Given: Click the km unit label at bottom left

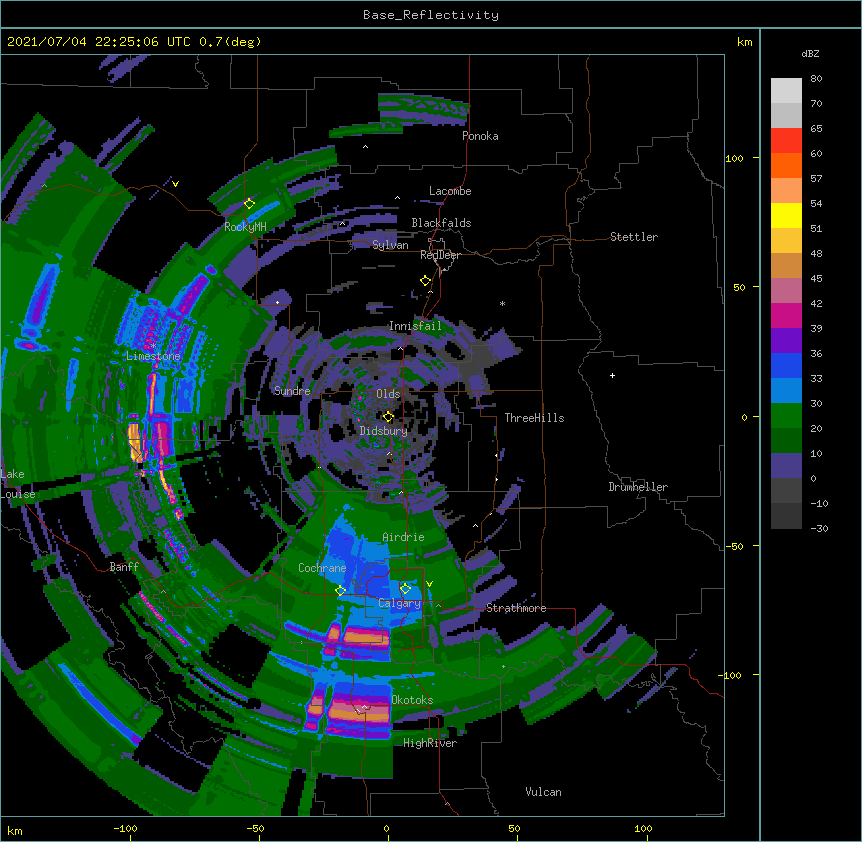Looking at the screenshot, I should (15, 830).
